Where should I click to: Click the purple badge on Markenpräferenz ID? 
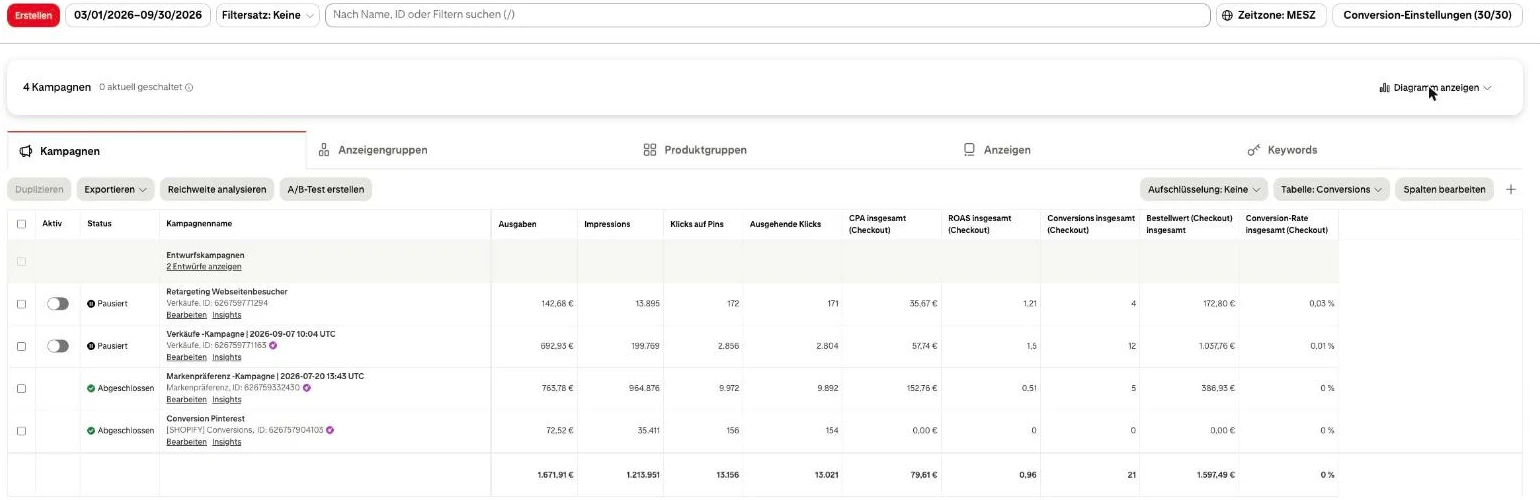(x=307, y=388)
